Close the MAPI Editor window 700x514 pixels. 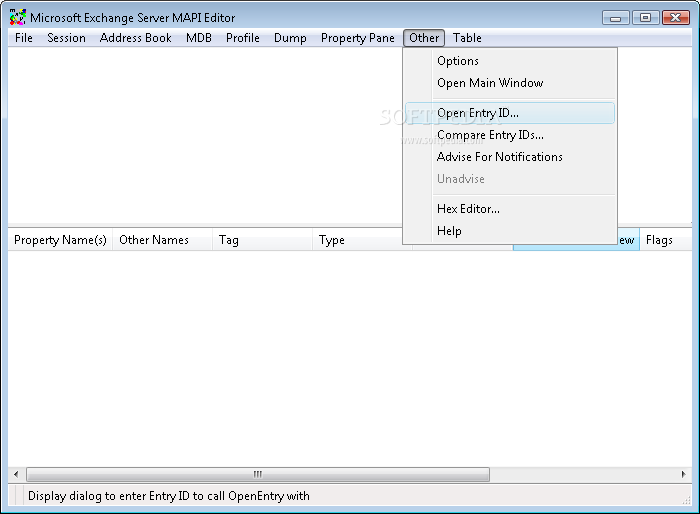676,18
